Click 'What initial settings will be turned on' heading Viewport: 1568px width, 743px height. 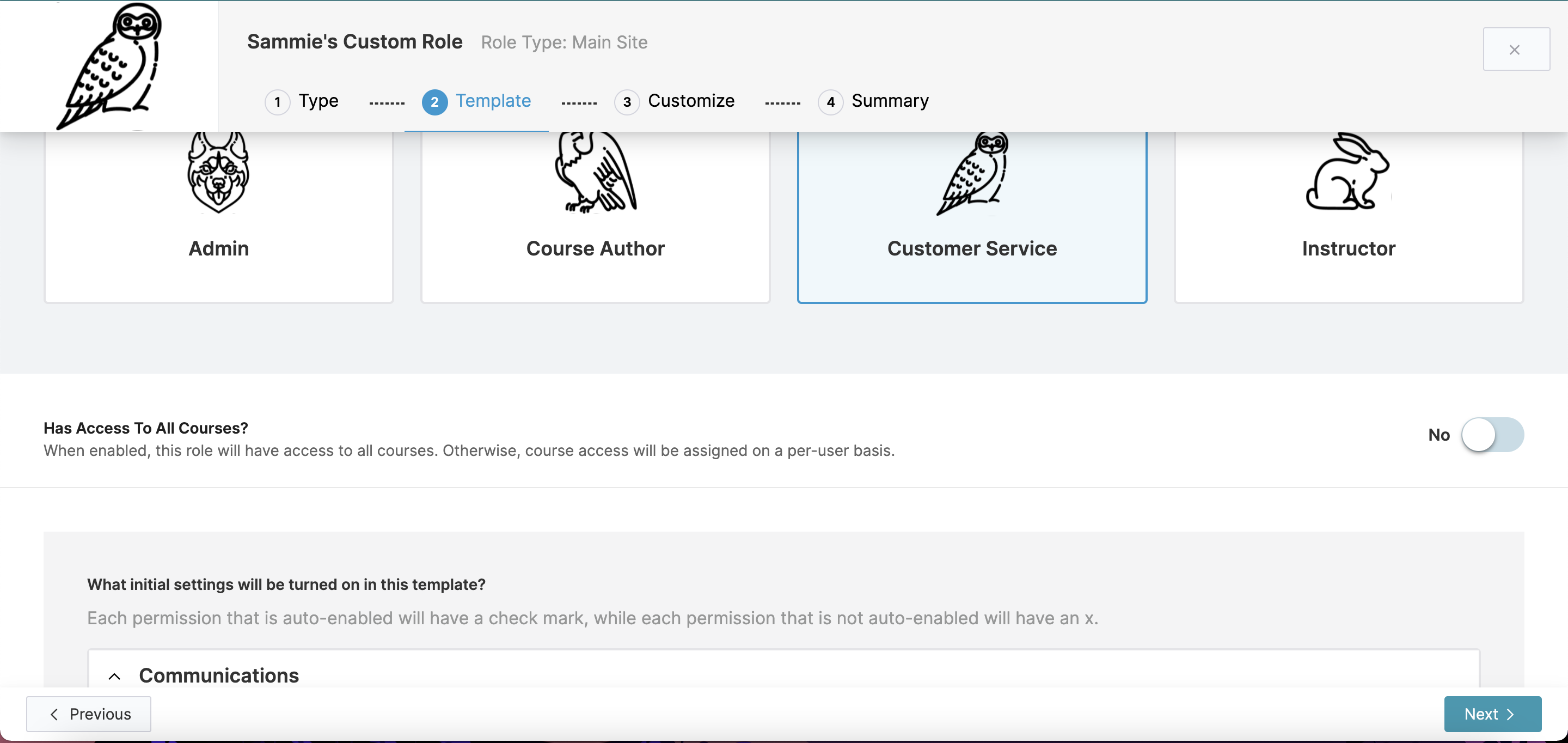point(286,584)
